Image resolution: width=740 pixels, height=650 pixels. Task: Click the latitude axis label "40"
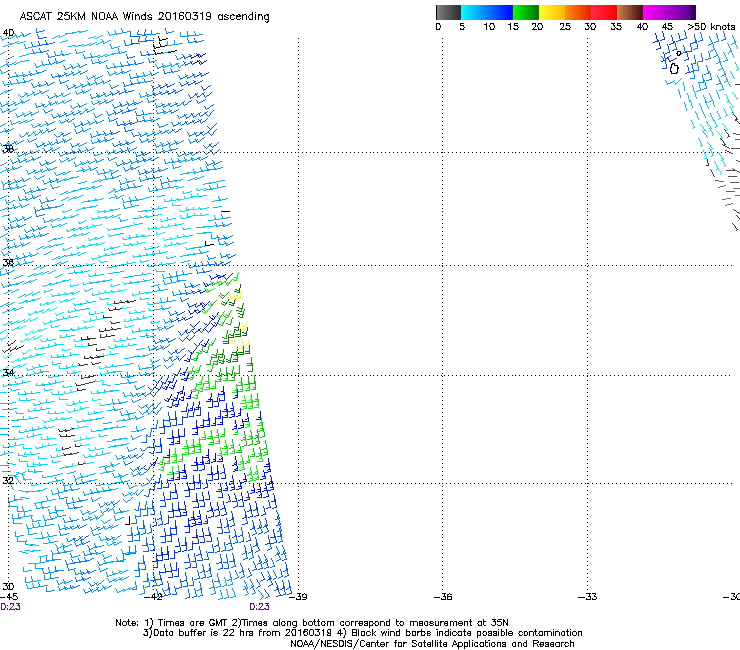pyautogui.click(x=8, y=33)
